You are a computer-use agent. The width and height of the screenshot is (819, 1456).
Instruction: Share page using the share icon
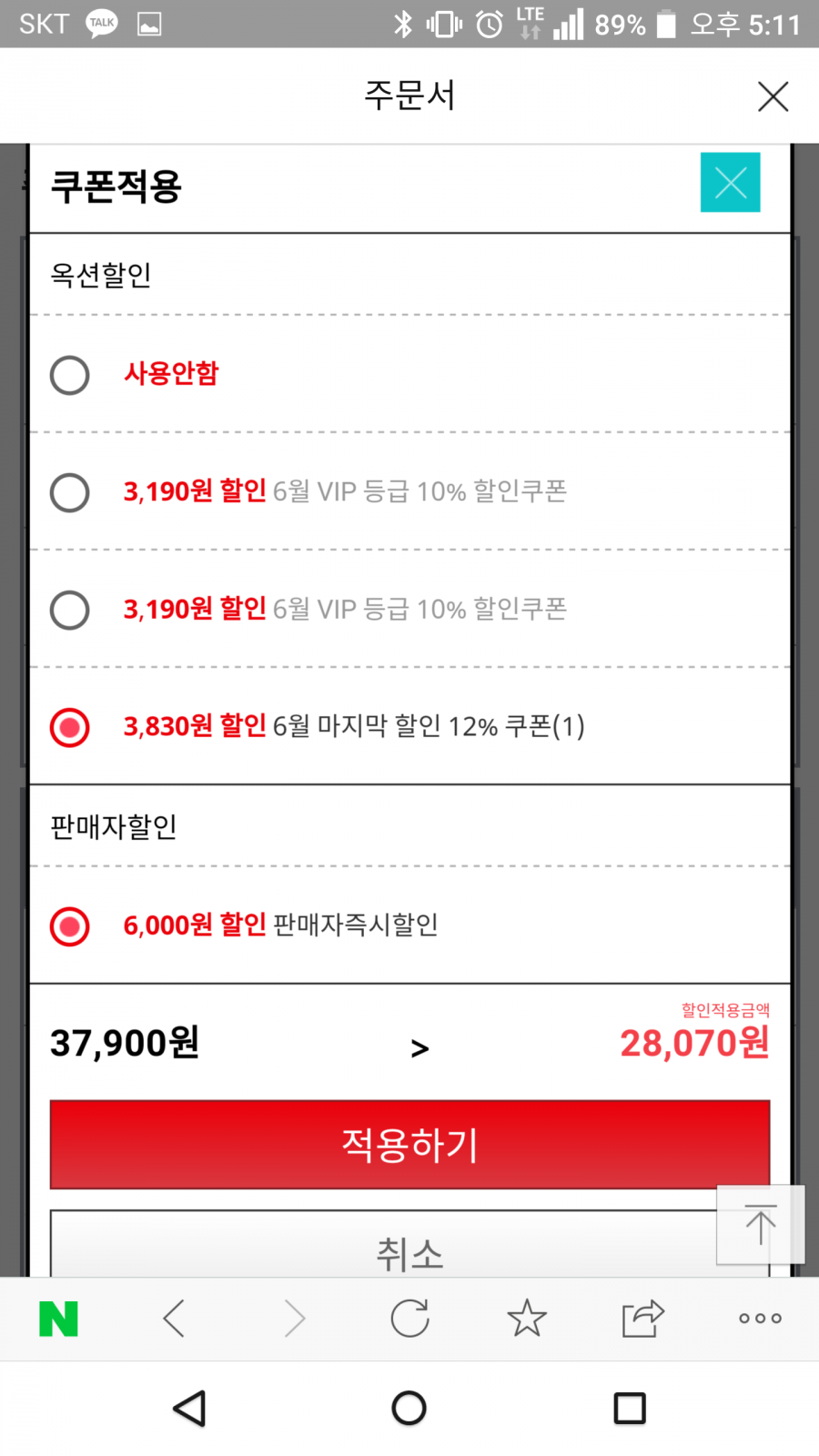click(643, 1319)
